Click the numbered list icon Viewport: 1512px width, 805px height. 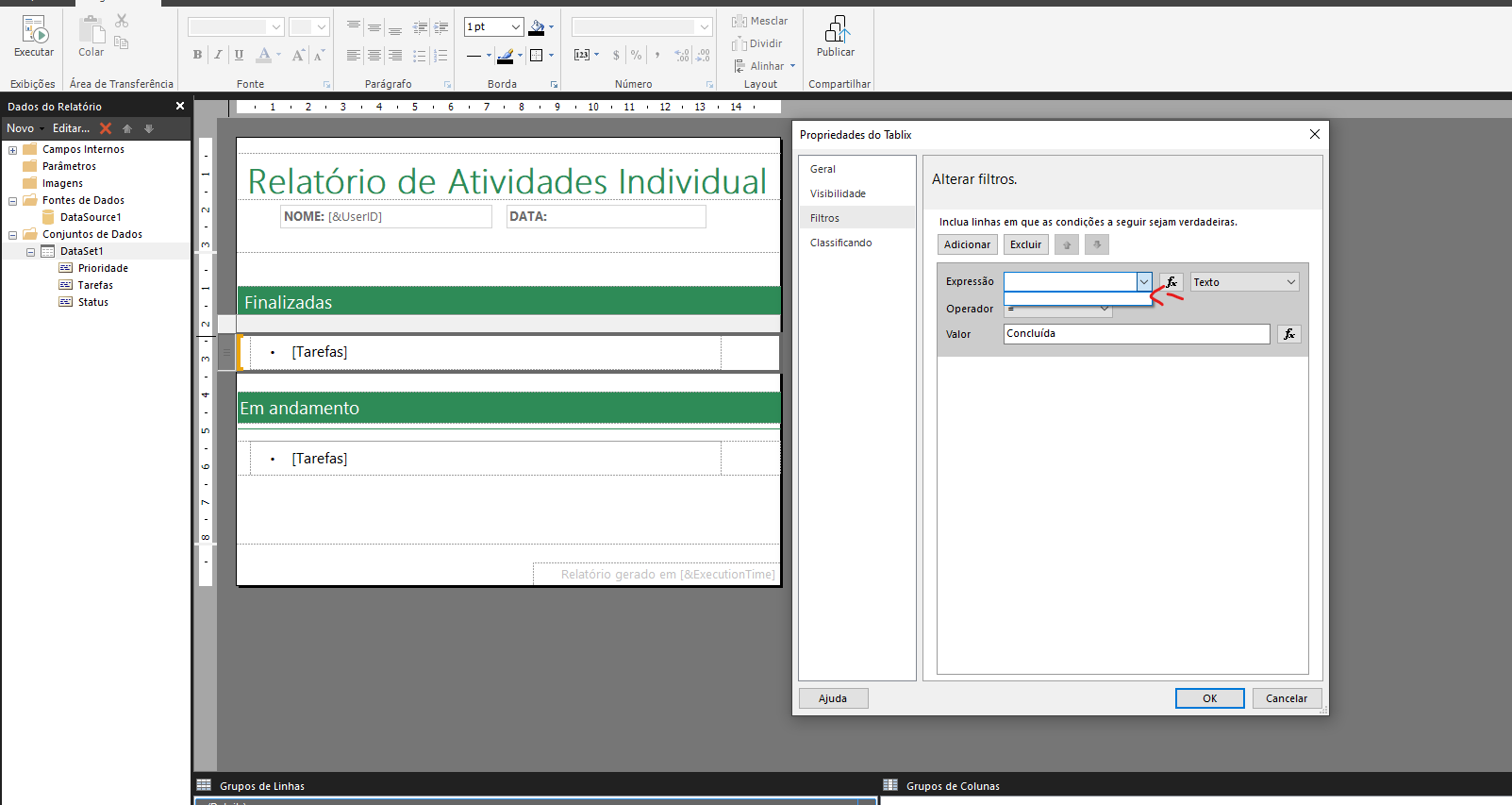440,56
